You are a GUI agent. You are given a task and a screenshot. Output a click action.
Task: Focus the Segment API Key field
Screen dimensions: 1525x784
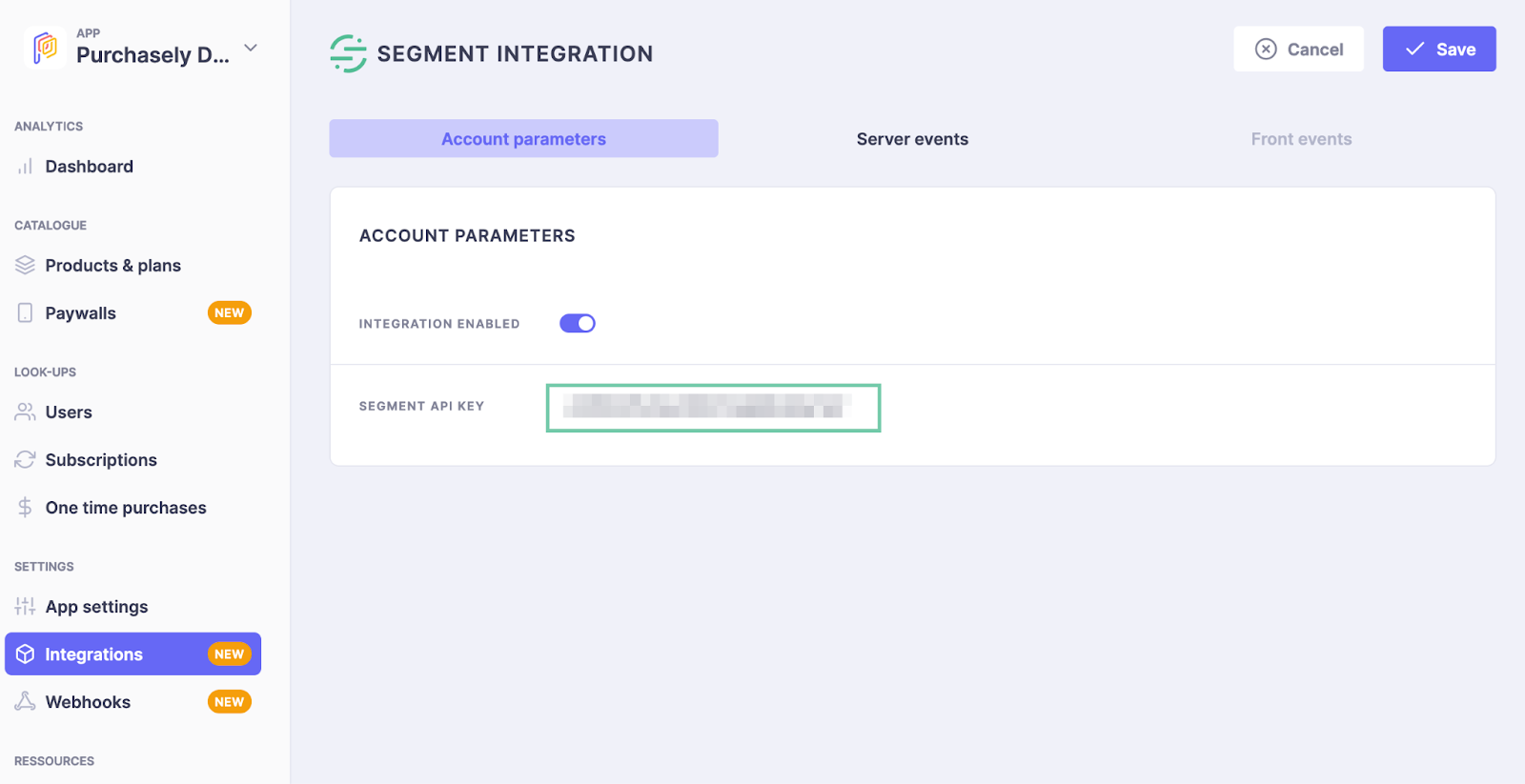713,408
